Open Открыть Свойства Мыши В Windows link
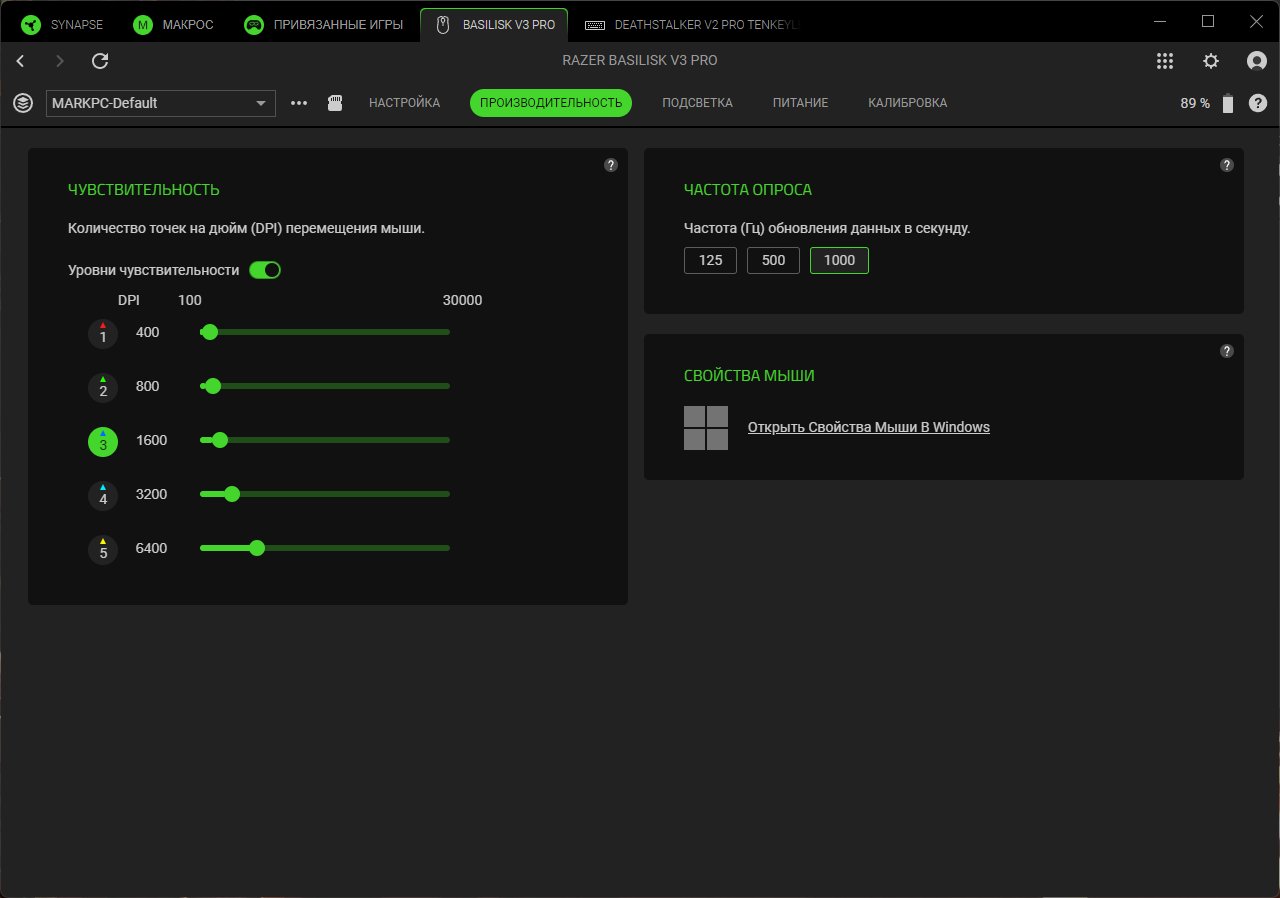 pyautogui.click(x=869, y=428)
